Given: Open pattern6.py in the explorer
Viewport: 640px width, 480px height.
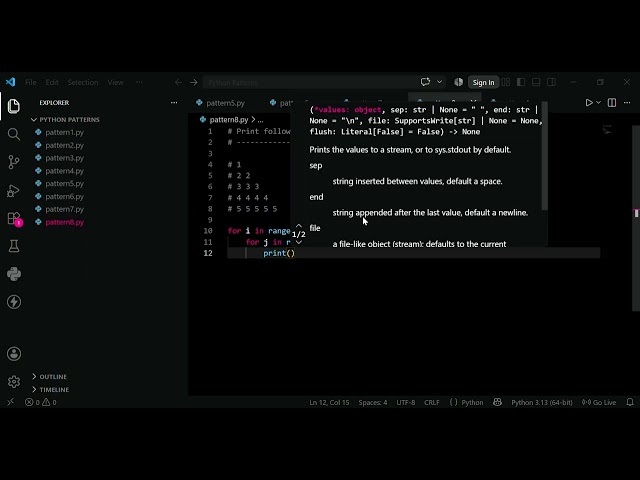Looking at the screenshot, I should point(64,196).
